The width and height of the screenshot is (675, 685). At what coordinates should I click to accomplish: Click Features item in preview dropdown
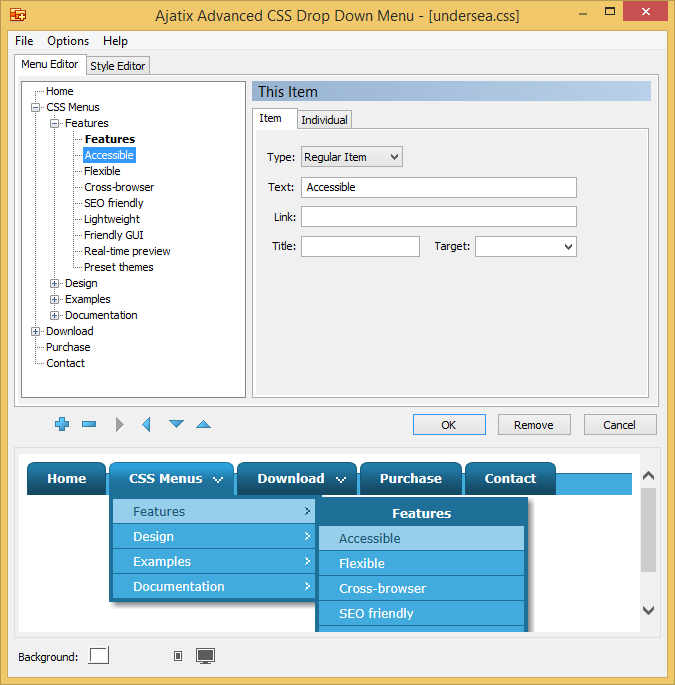pyautogui.click(x=214, y=512)
